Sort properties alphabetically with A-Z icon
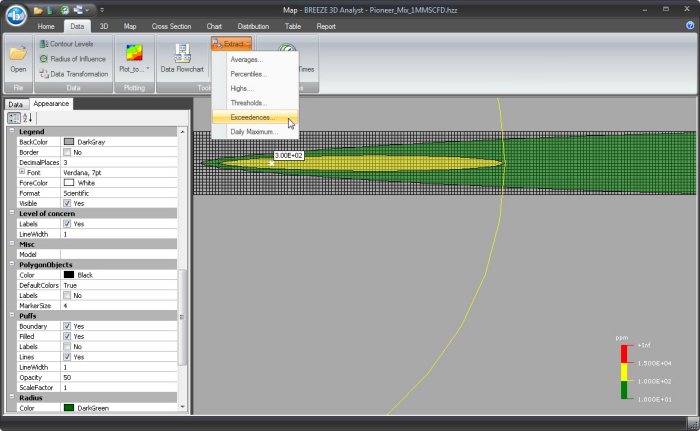The image size is (700, 431). coord(28,118)
